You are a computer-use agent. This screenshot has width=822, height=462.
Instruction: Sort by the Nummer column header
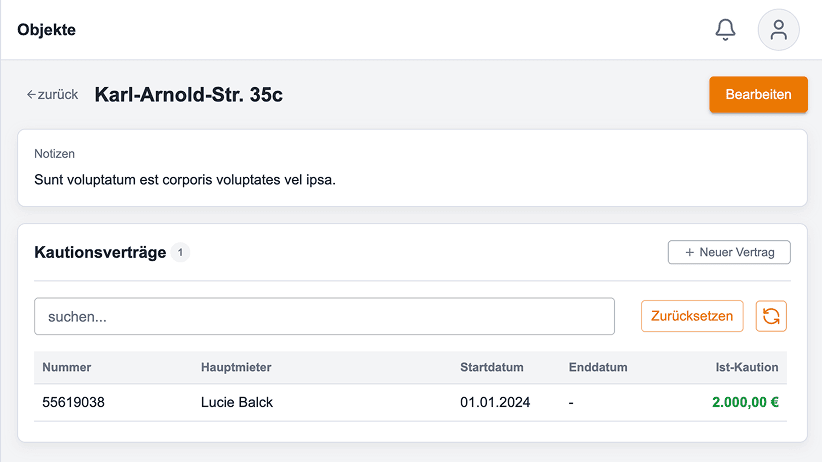pyautogui.click(x=67, y=367)
